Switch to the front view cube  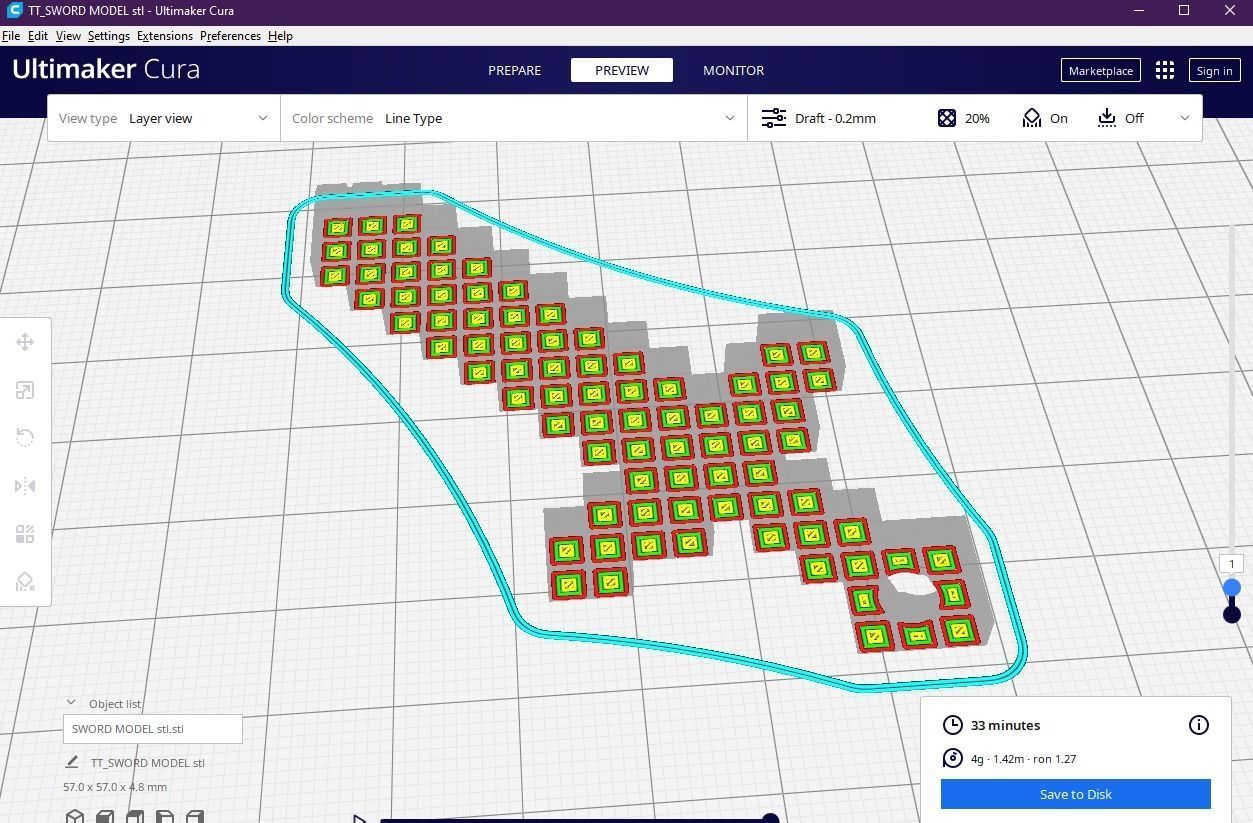pyautogui.click(x=105, y=817)
